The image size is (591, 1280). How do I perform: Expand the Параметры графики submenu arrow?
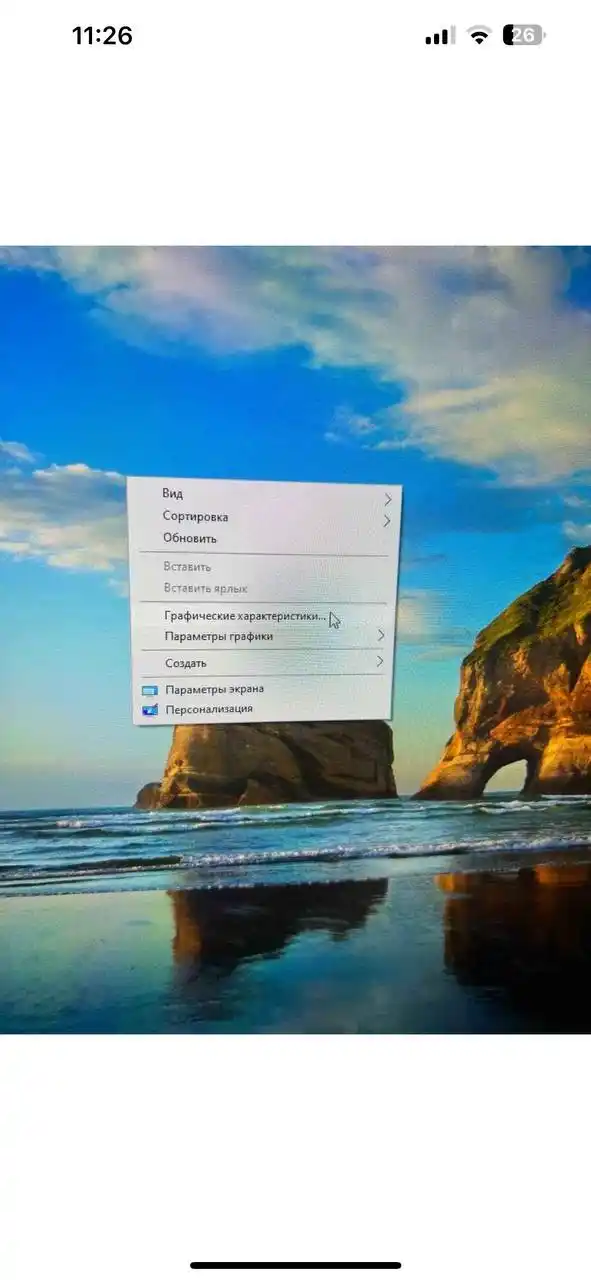coord(381,635)
